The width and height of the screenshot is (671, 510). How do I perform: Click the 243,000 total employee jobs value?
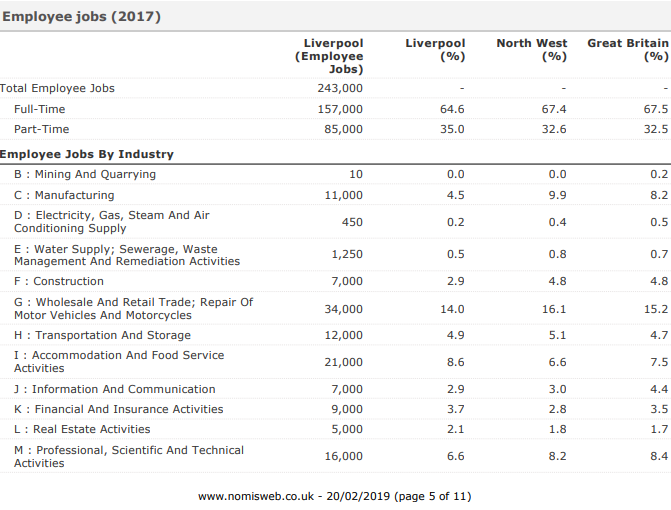(x=339, y=88)
